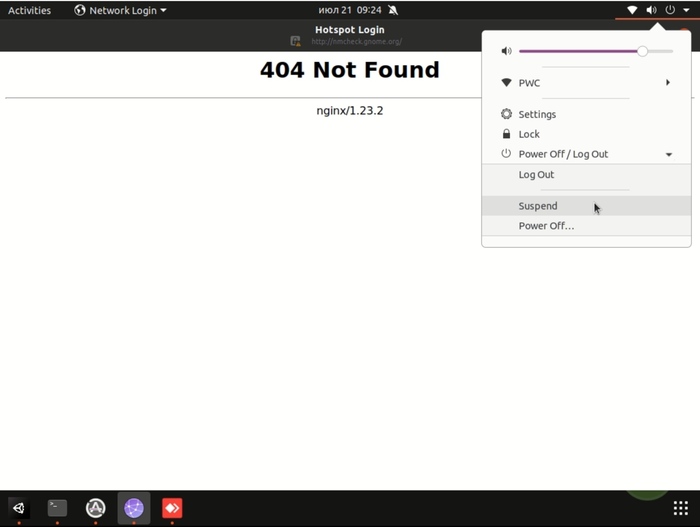Choose Log Out
Image resolution: width=700 pixels, height=527 pixels.
586,175
